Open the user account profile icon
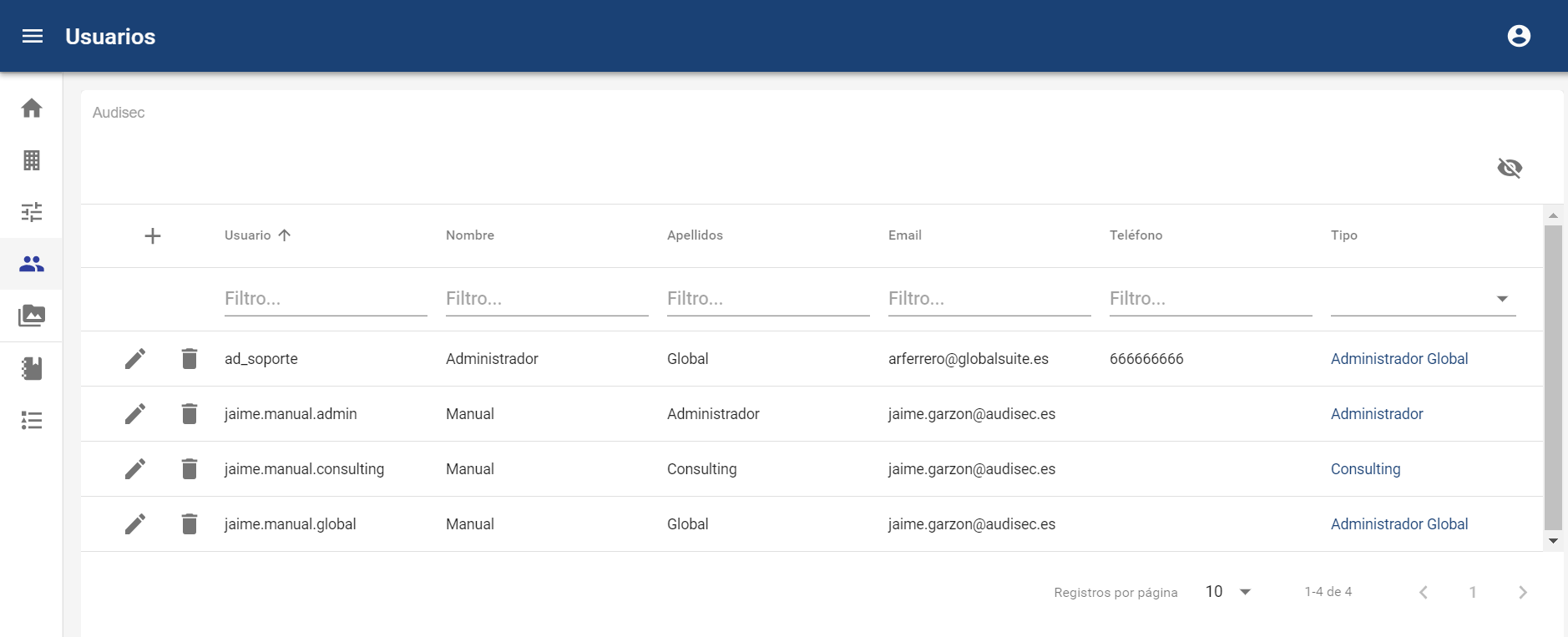The width and height of the screenshot is (1568, 637). (x=1518, y=36)
